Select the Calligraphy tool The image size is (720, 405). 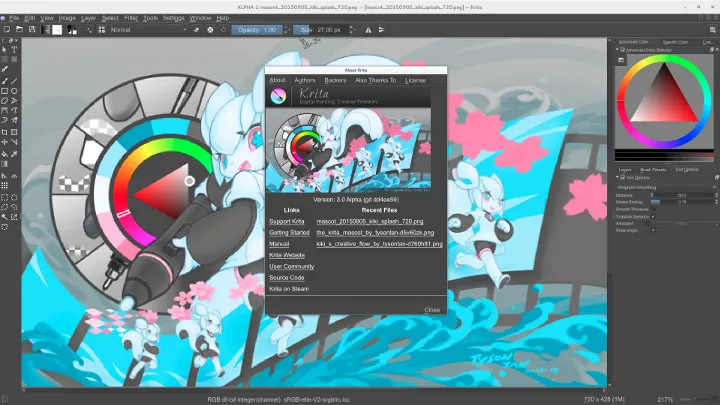pyautogui.click(x=5, y=69)
